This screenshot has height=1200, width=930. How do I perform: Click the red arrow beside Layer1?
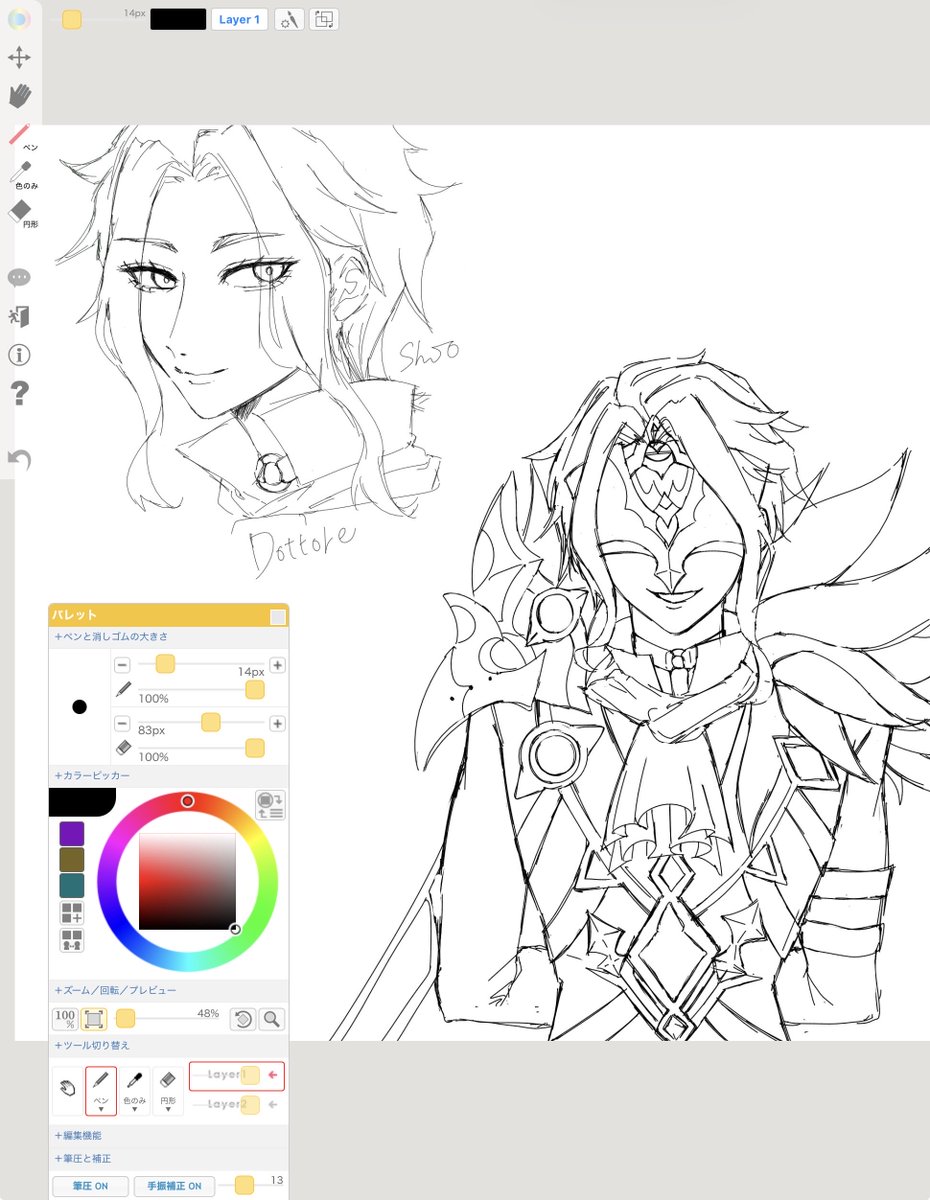click(x=272, y=1075)
